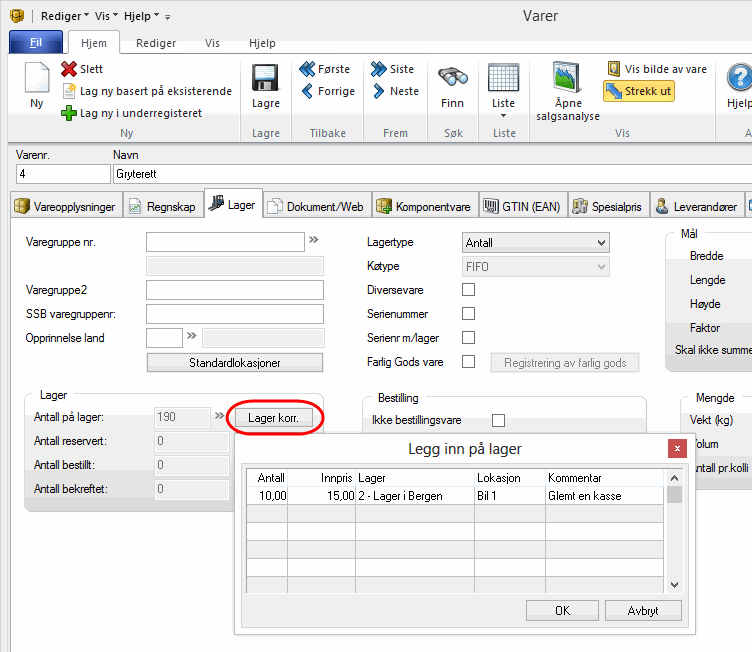Go to Første record
752x652 pixels.
[x=324, y=69]
